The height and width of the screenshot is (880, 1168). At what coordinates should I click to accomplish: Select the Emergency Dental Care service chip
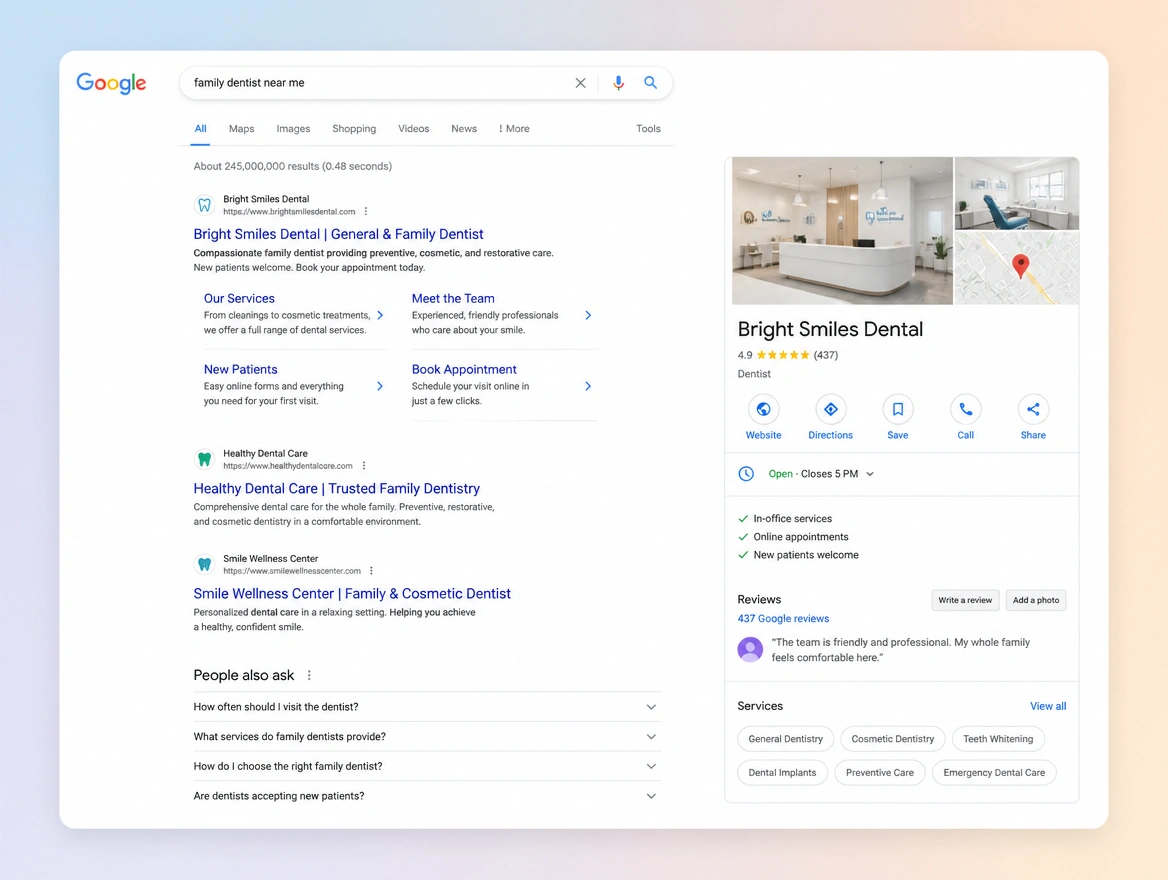[x=994, y=773]
